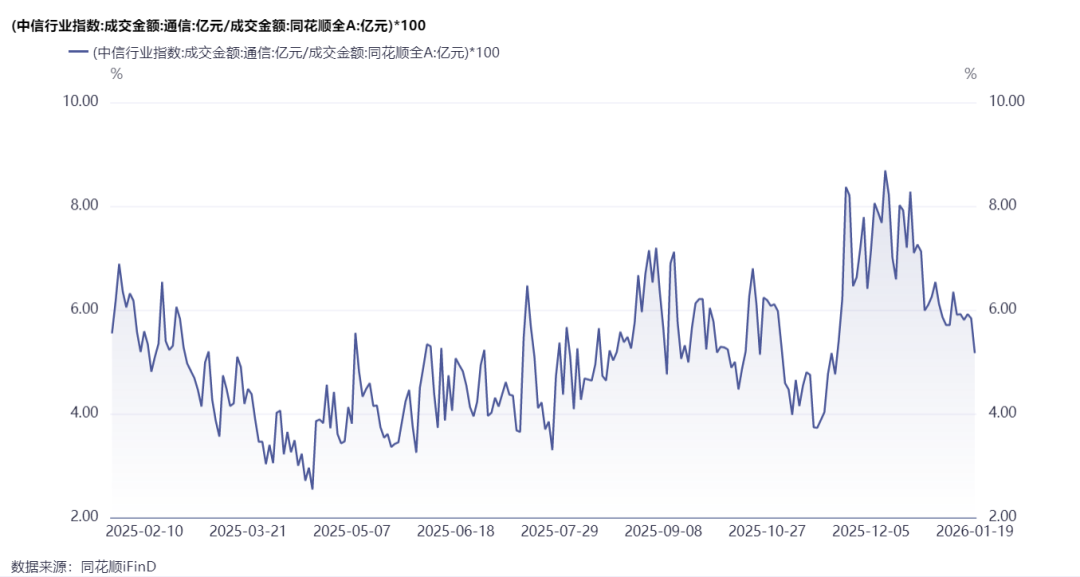Image resolution: width=1080 pixels, height=577 pixels.
Task: Select the % unit label on right axis
Action: (970, 74)
